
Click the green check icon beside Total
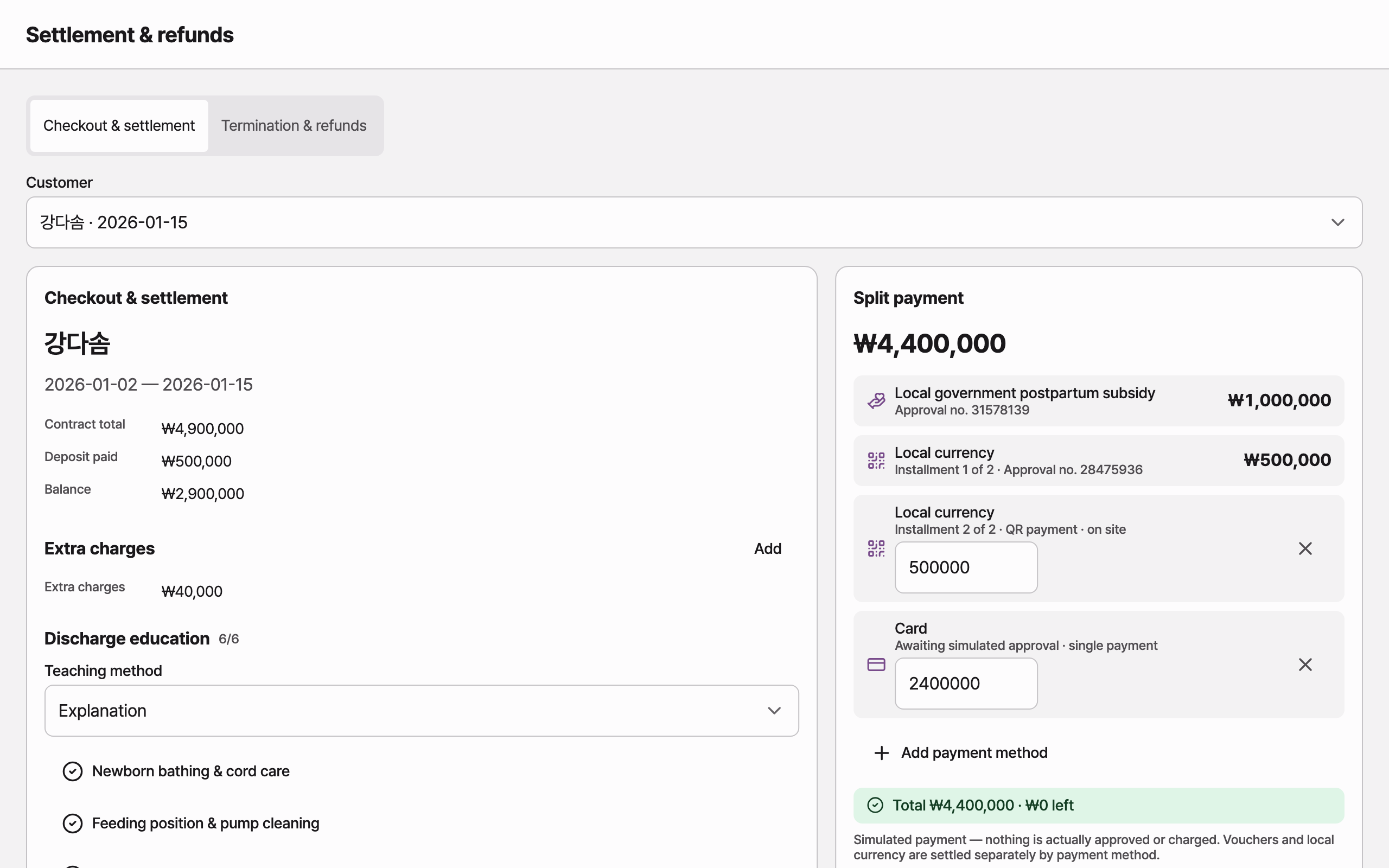click(875, 805)
